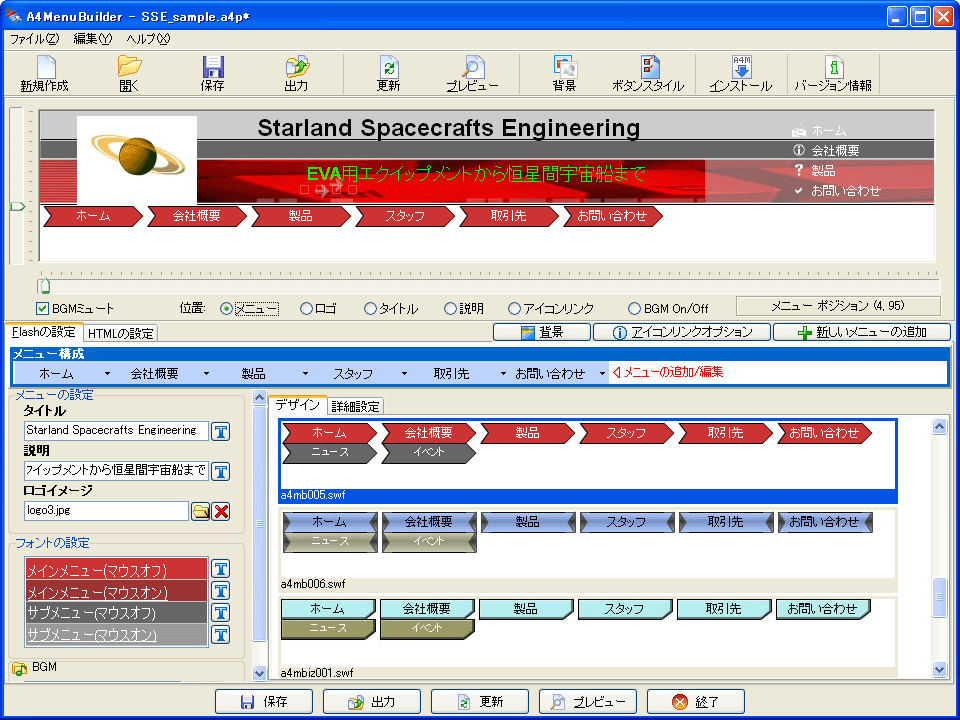Select the メインメニュー(マウスオフ) red color swatch
The image size is (960, 720).
coord(116,569)
